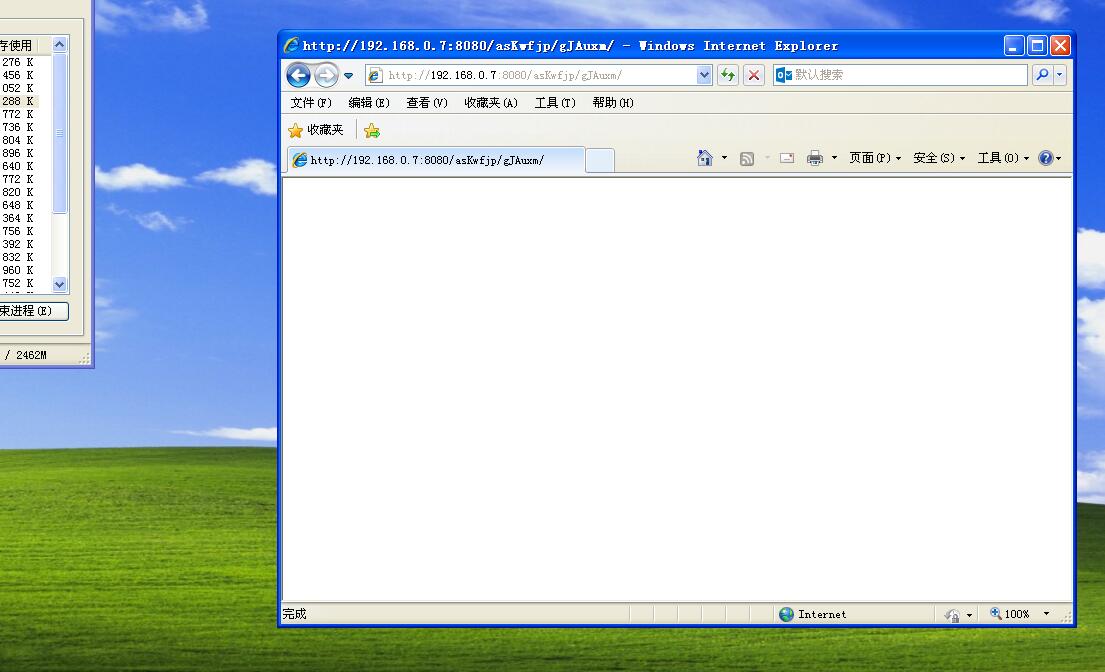Click the Task Manager process list scrollbar thumb
This screenshot has height=672, width=1105.
pyautogui.click(x=60, y=133)
